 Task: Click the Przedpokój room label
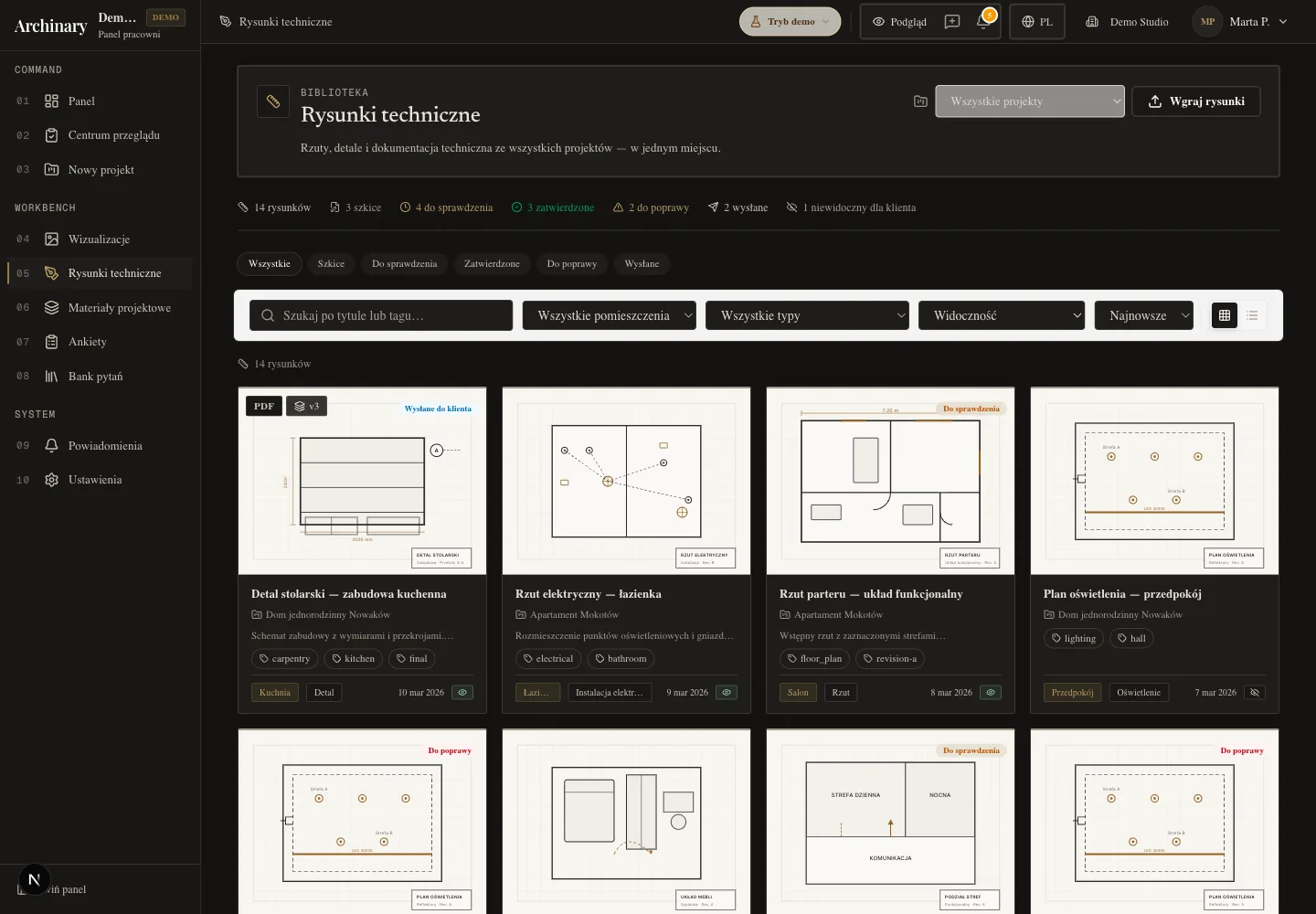tap(1073, 693)
